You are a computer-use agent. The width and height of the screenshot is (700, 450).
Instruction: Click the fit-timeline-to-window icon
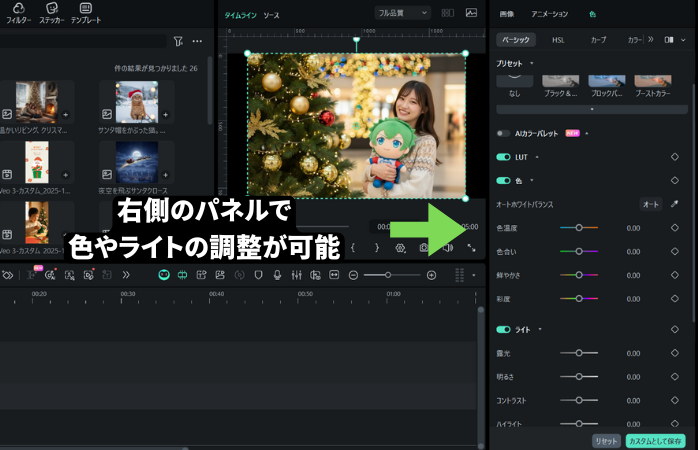click(334, 275)
